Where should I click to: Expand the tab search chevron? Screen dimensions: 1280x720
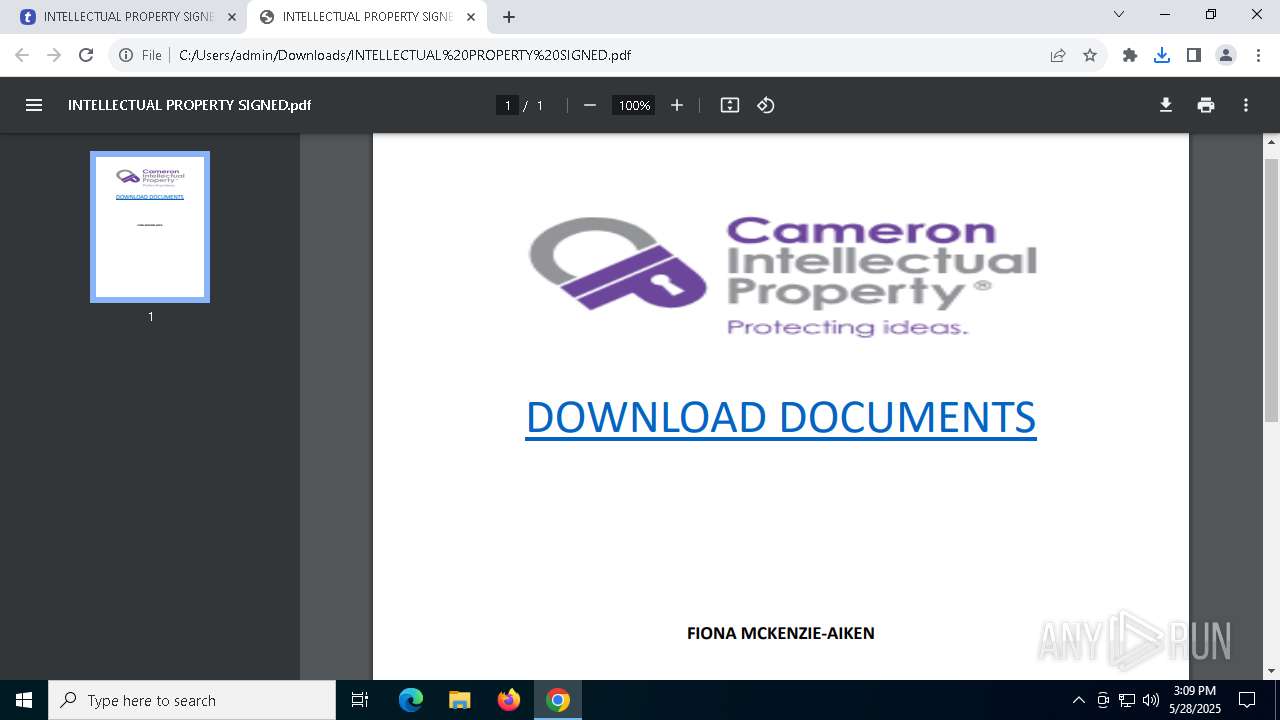pos(1119,14)
